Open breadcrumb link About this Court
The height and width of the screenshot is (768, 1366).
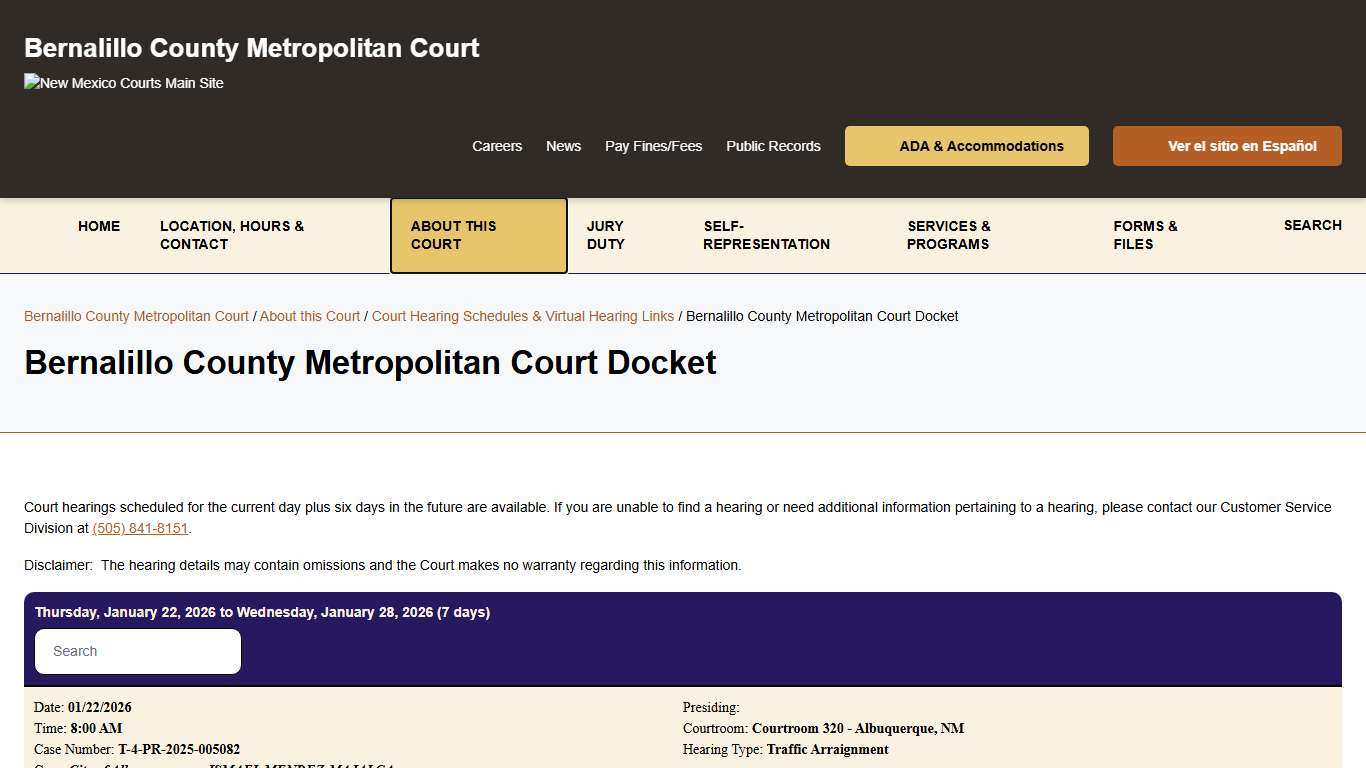(309, 316)
